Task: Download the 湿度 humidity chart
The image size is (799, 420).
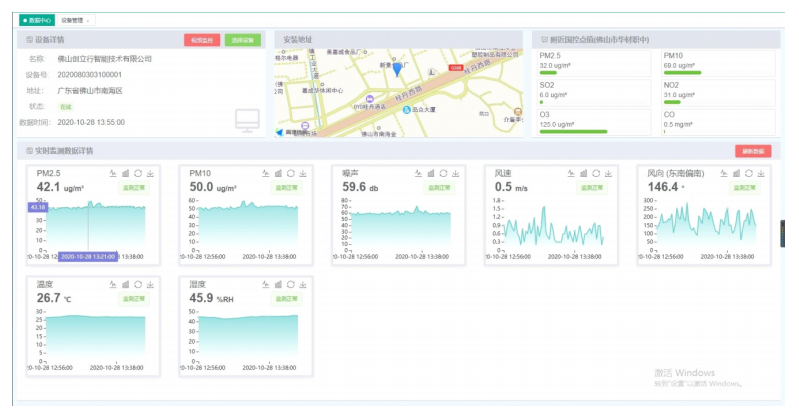Action: click(x=303, y=285)
